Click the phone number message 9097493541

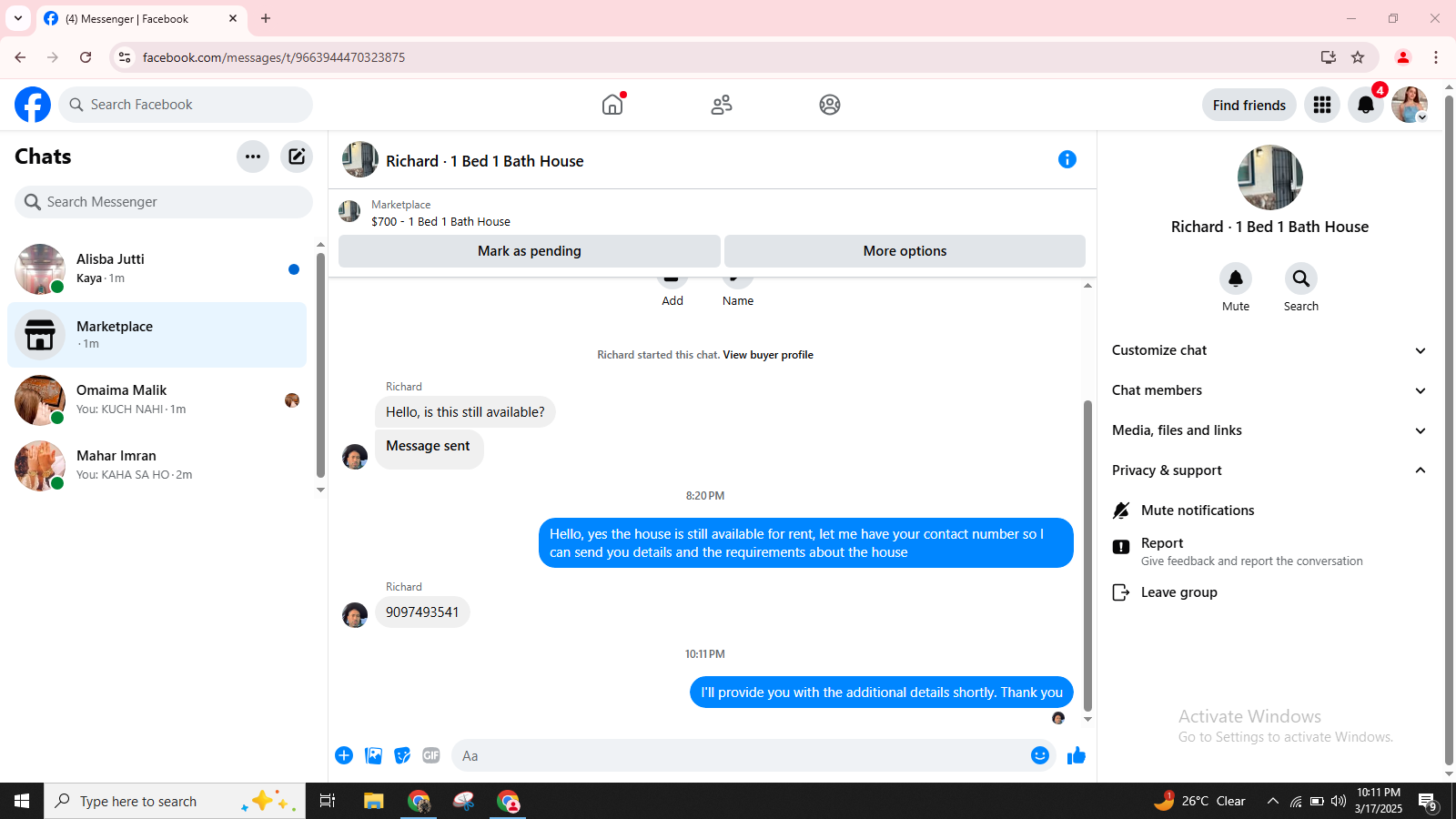[422, 612]
